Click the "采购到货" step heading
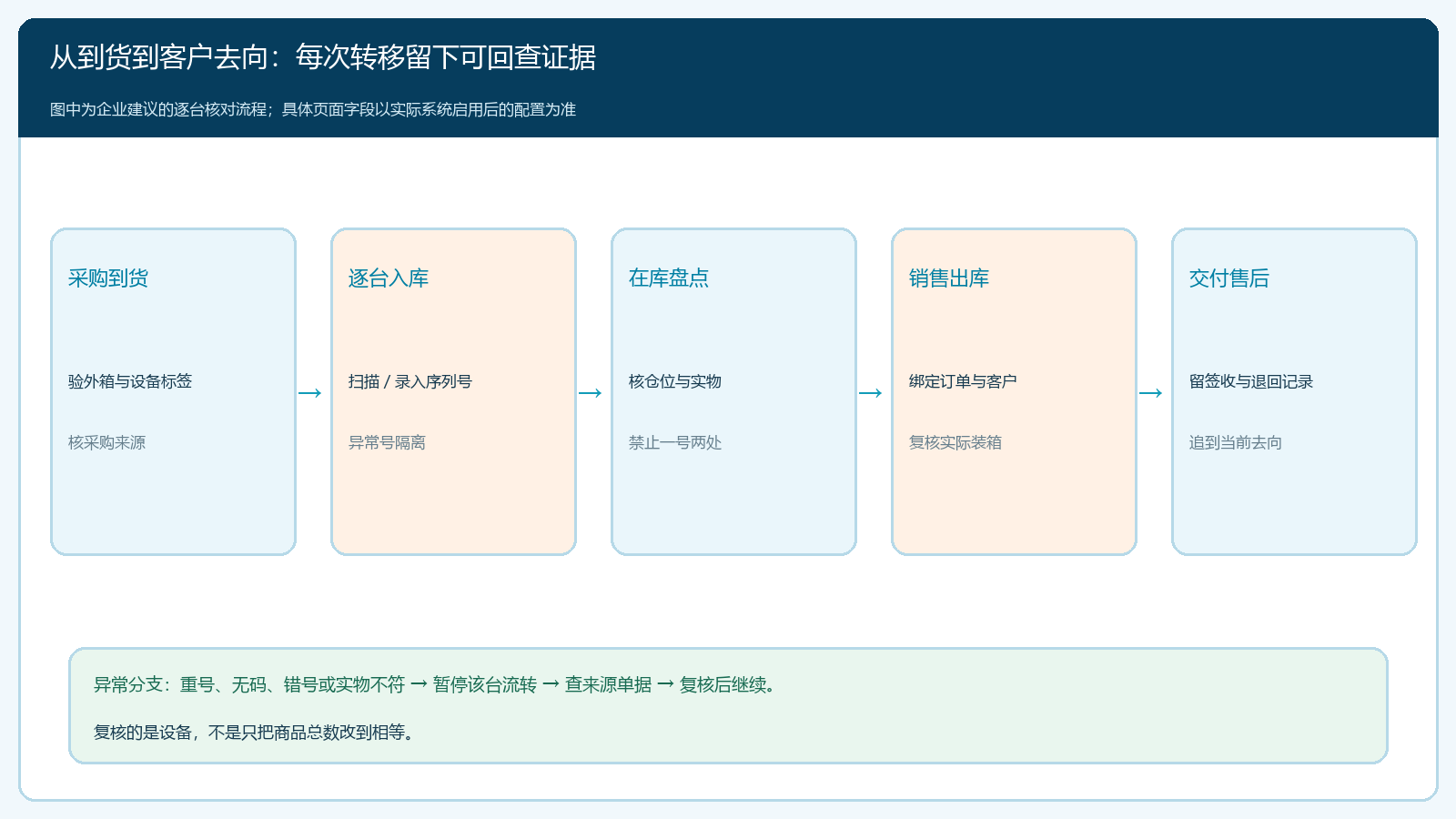The image size is (1456, 819). pos(108,278)
